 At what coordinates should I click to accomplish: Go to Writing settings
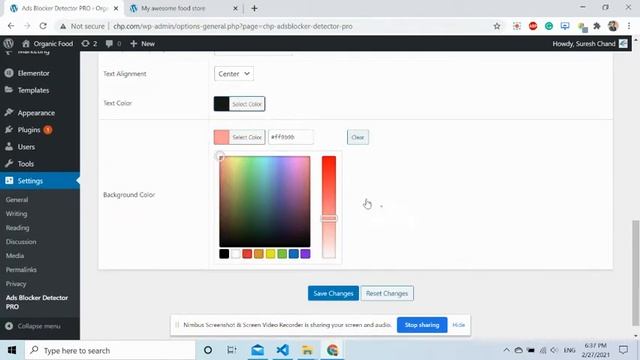(16, 213)
